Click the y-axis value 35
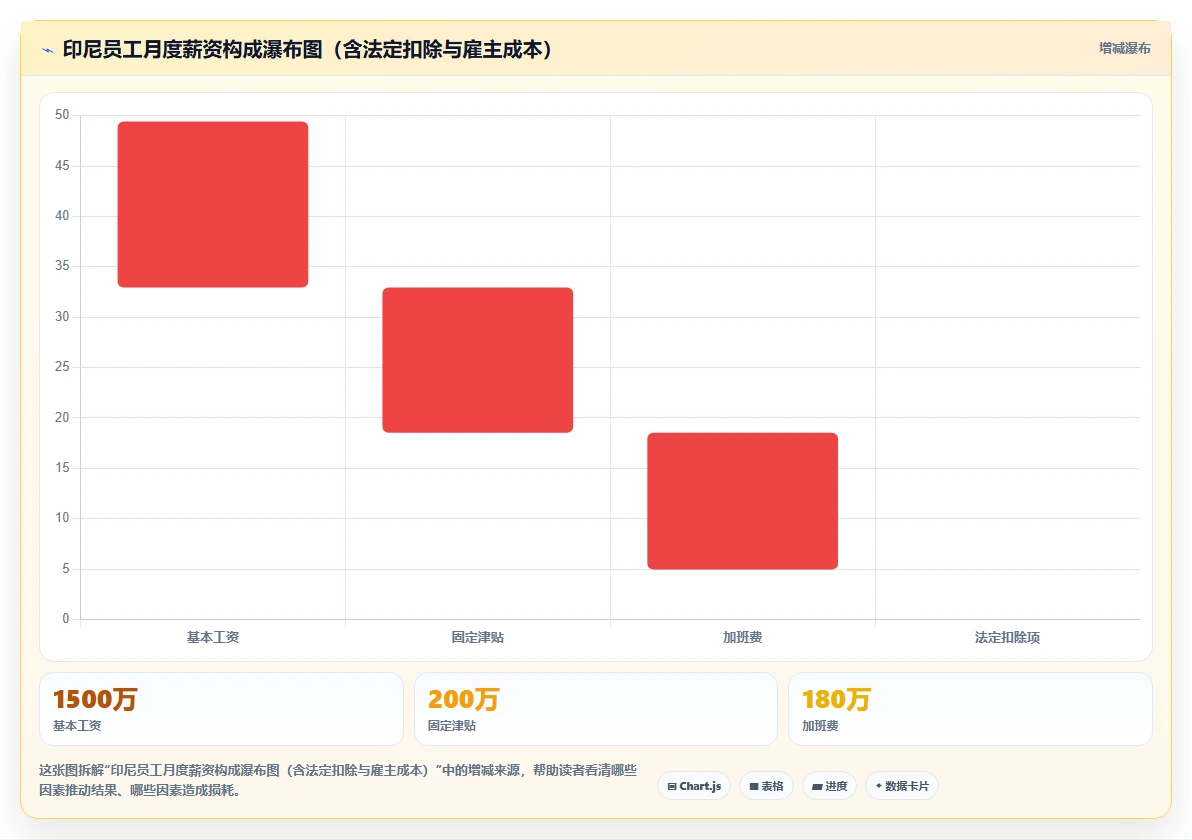Image resolution: width=1192 pixels, height=840 pixels. 62,265
